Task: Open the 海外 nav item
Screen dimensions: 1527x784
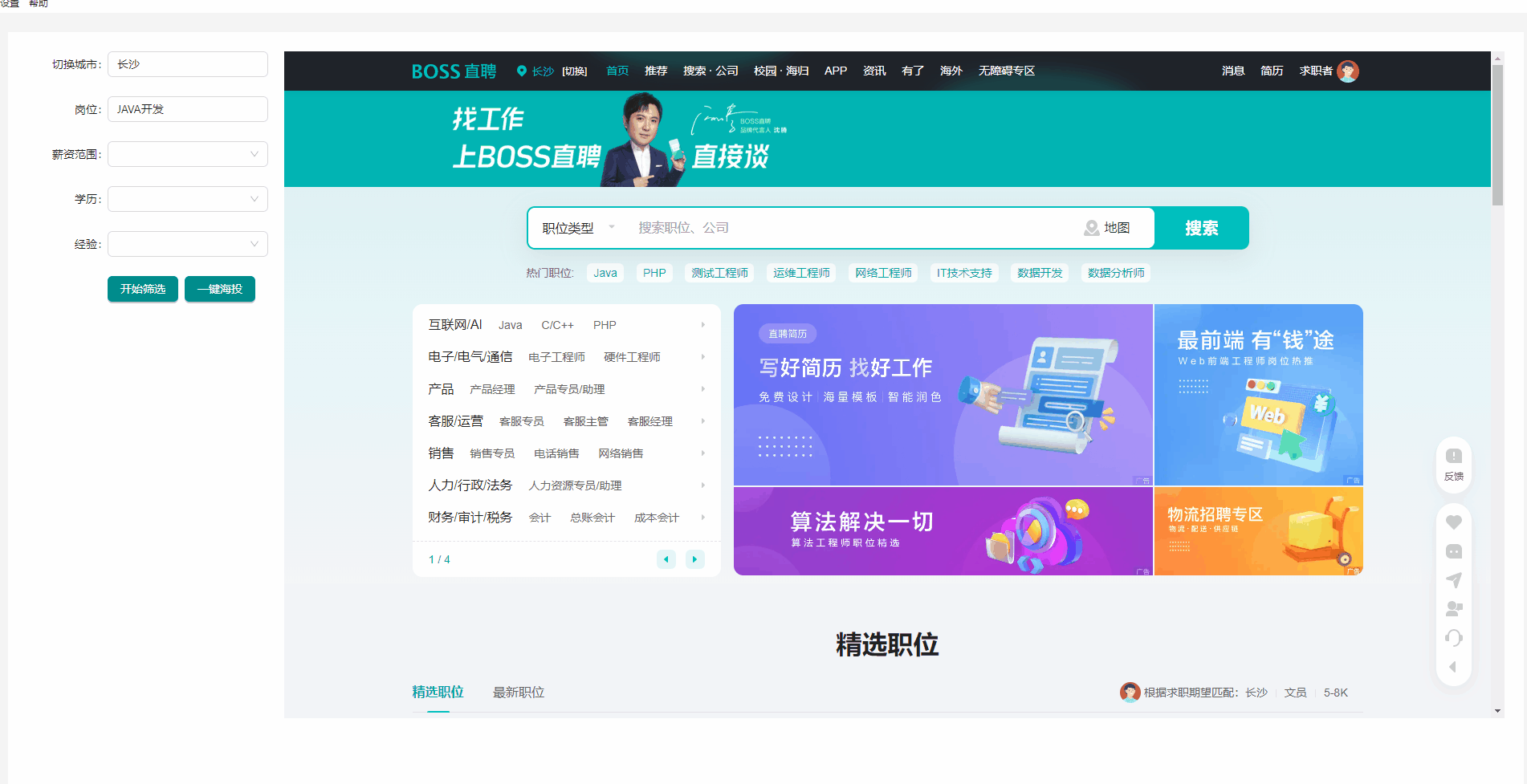Action: click(x=951, y=71)
